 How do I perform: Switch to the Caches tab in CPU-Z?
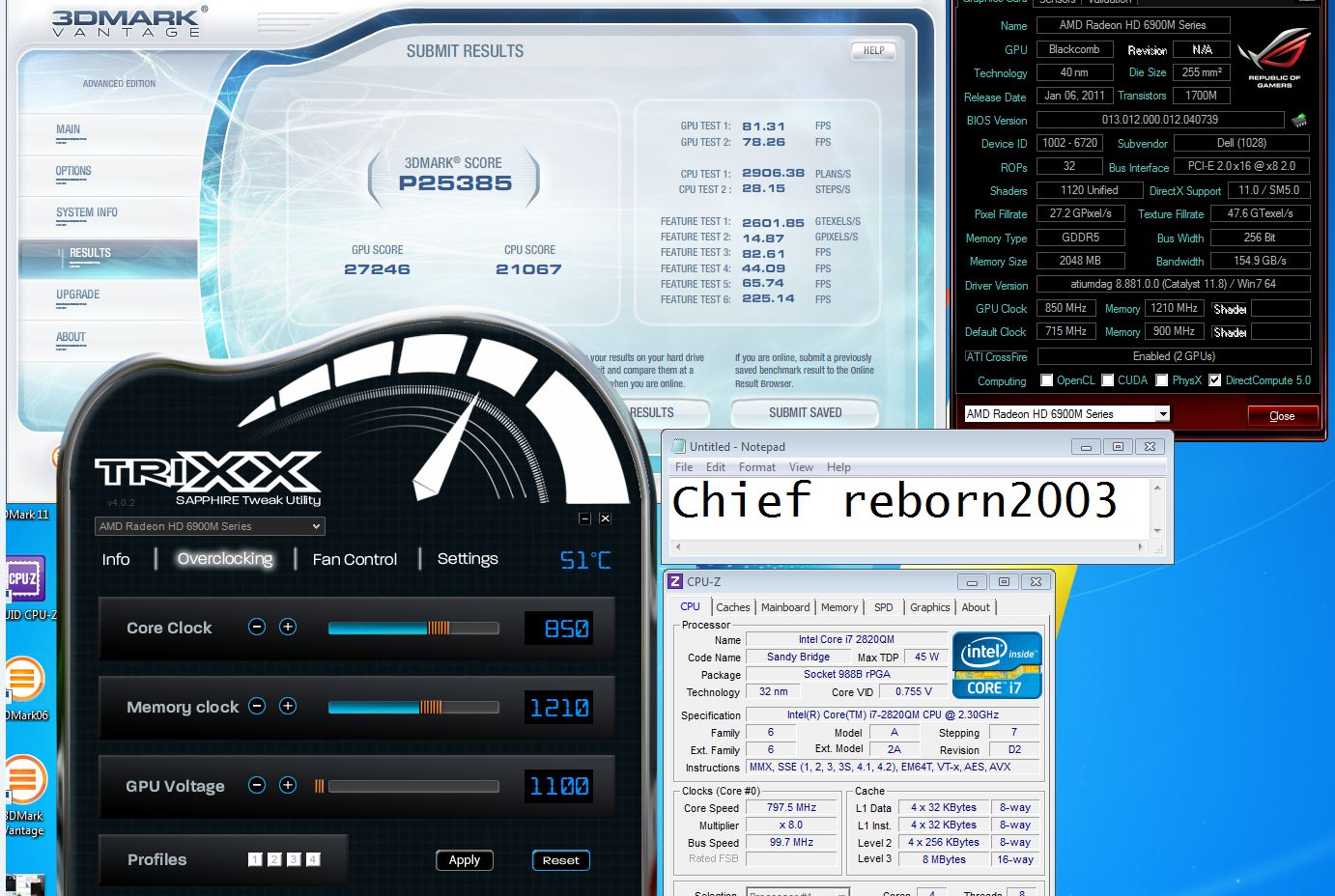(733, 607)
